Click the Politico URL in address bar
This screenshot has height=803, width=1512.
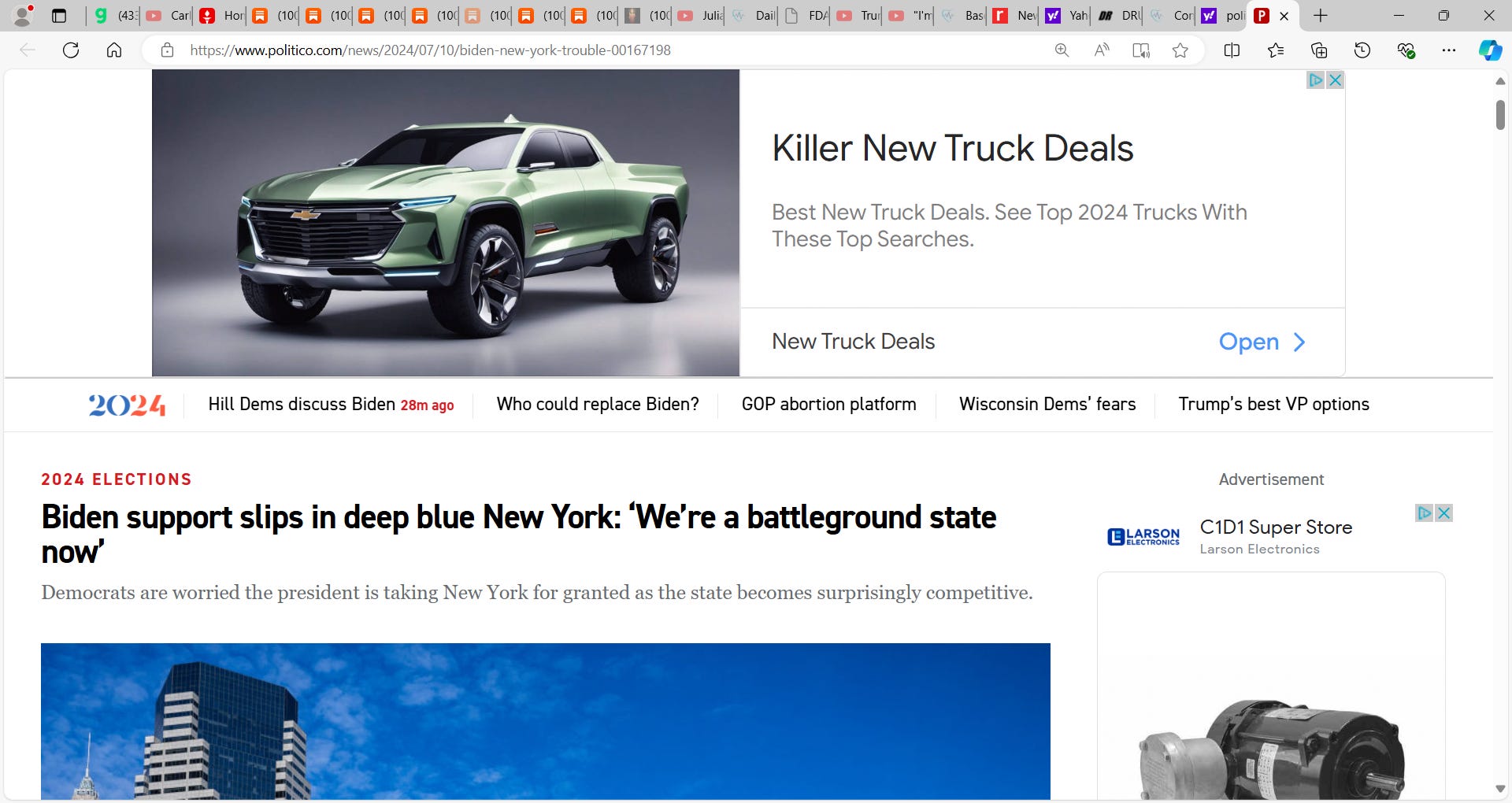pos(430,50)
